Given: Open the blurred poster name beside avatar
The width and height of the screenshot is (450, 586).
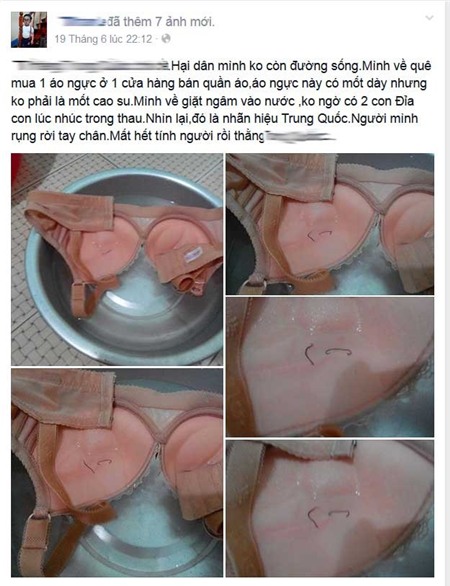Looking at the screenshot, I should [x=81, y=22].
